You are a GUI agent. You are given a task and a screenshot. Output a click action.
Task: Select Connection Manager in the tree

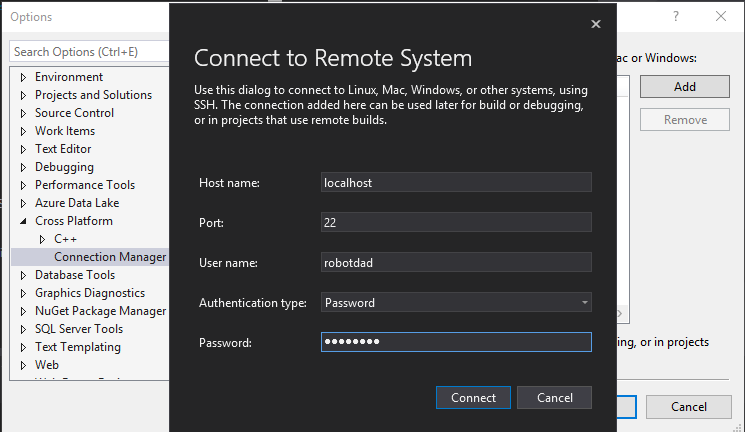[x=110, y=257]
